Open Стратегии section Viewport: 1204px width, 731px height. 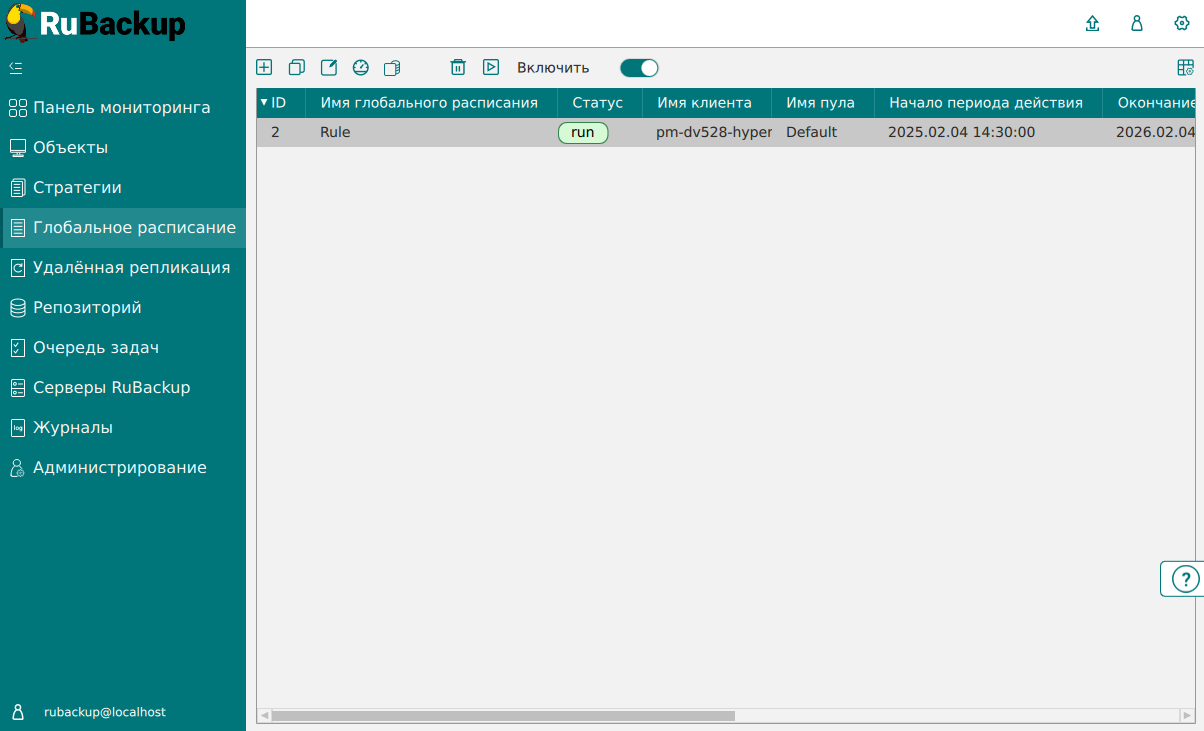click(x=123, y=187)
